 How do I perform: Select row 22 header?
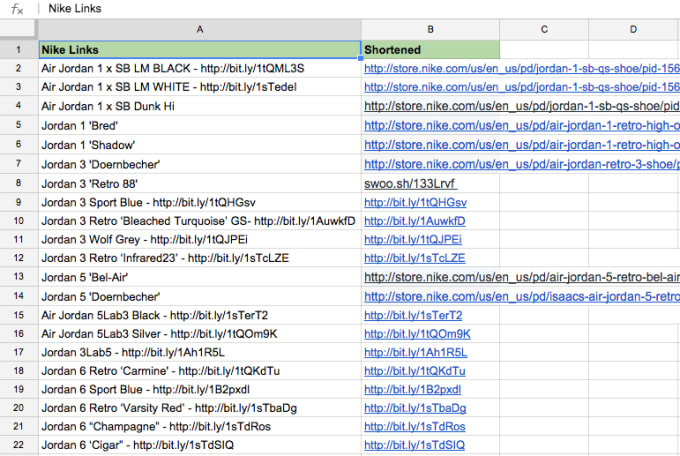(19, 445)
